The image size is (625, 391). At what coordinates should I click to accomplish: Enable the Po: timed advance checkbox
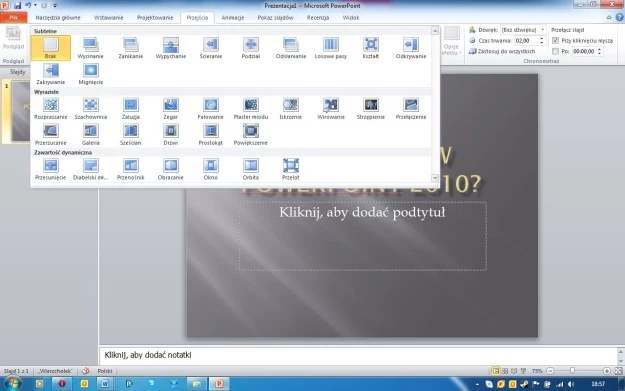[555, 51]
